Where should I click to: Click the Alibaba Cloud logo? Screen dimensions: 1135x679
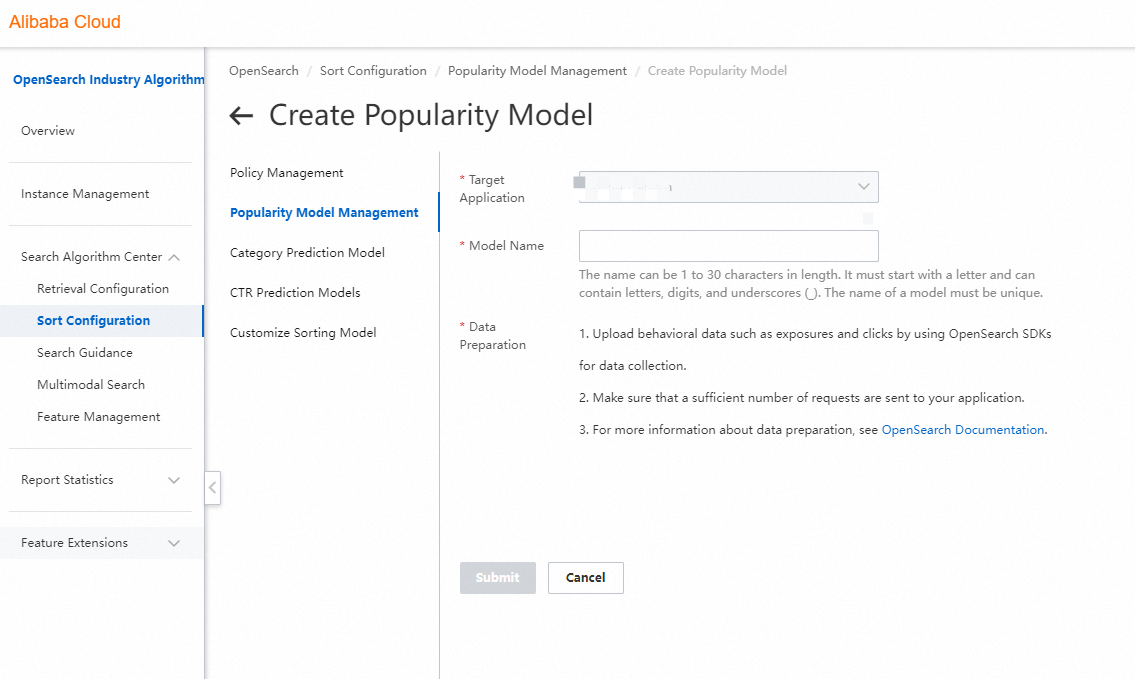coord(65,22)
